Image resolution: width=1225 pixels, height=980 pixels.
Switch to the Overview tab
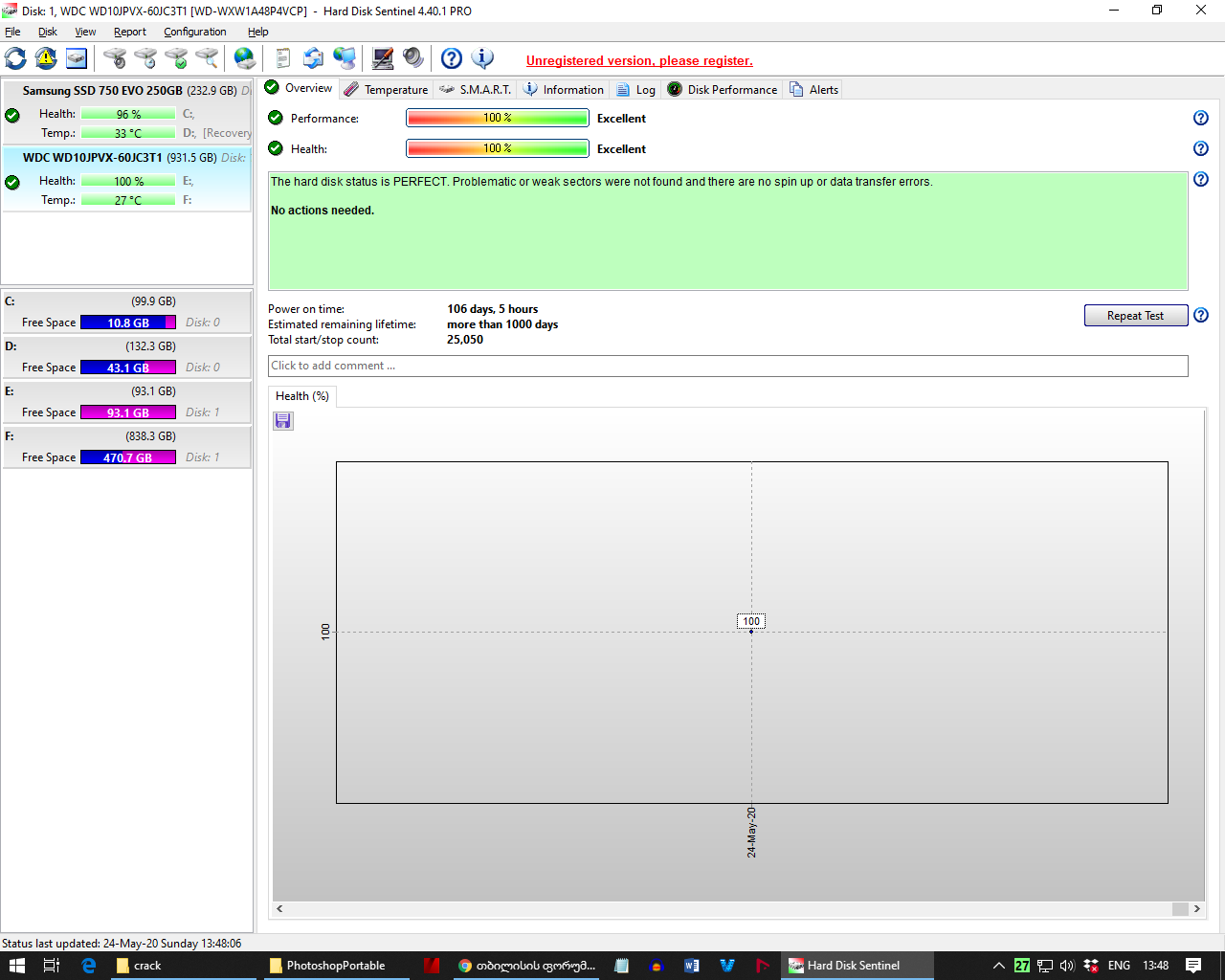299,88
